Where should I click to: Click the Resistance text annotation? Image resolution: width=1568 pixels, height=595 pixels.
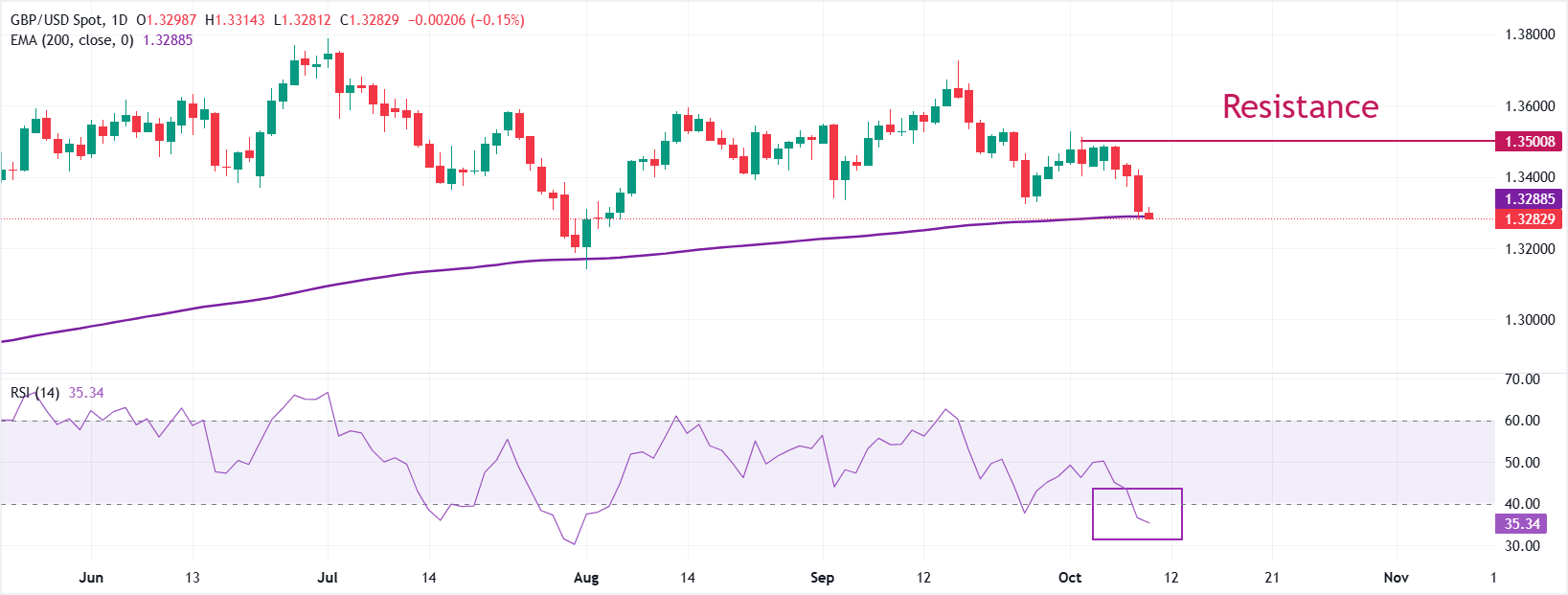pyautogui.click(x=1300, y=106)
